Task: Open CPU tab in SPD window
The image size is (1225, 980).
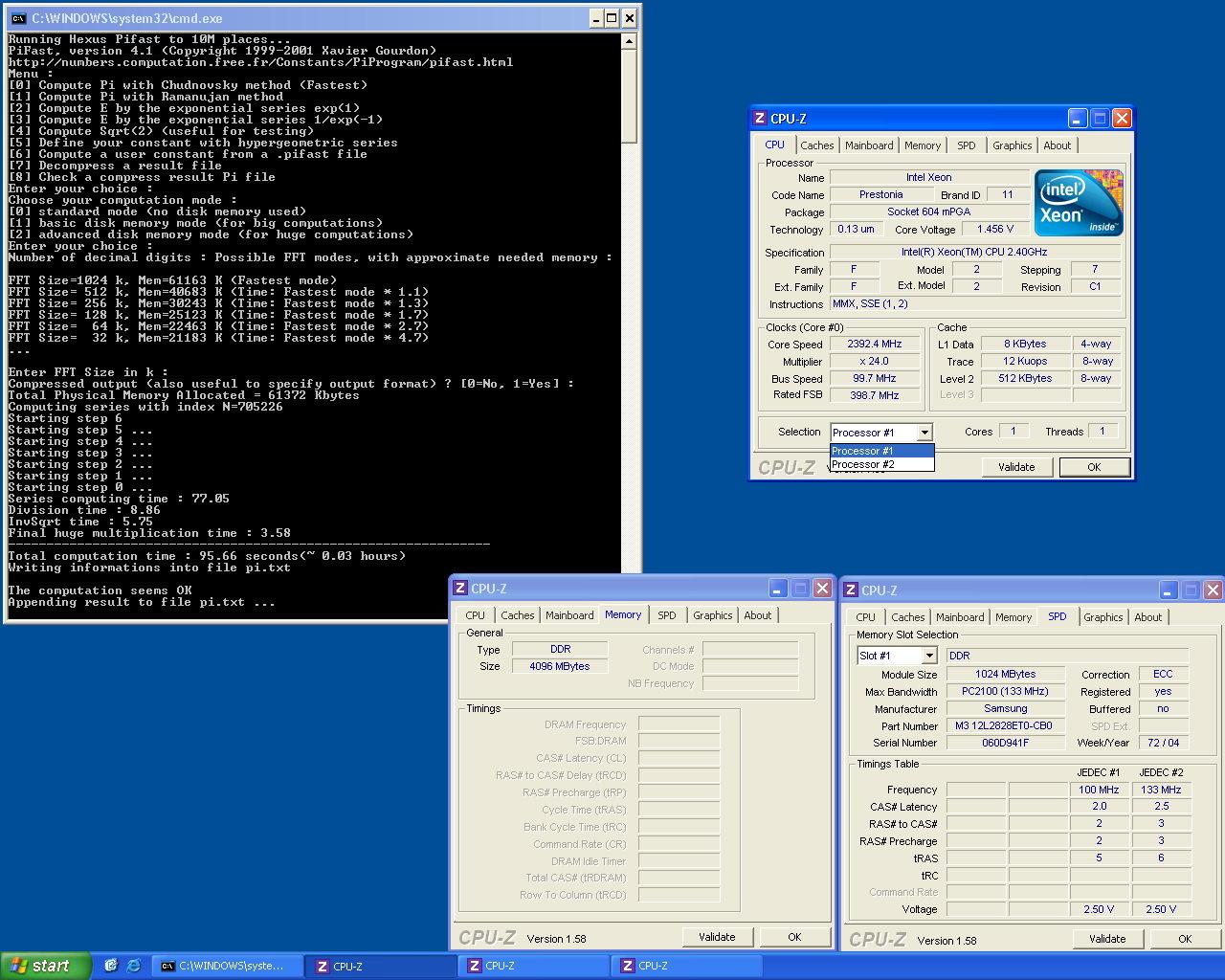Action: [865, 617]
